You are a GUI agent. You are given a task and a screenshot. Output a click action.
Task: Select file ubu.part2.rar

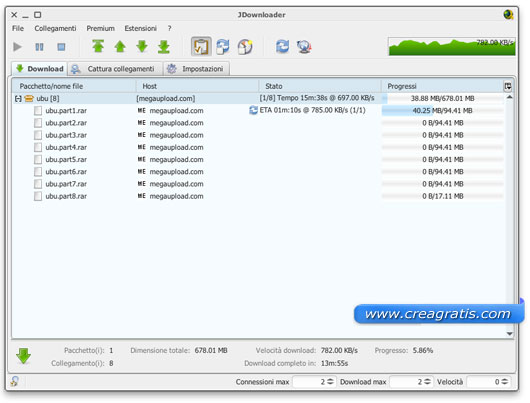pos(66,123)
